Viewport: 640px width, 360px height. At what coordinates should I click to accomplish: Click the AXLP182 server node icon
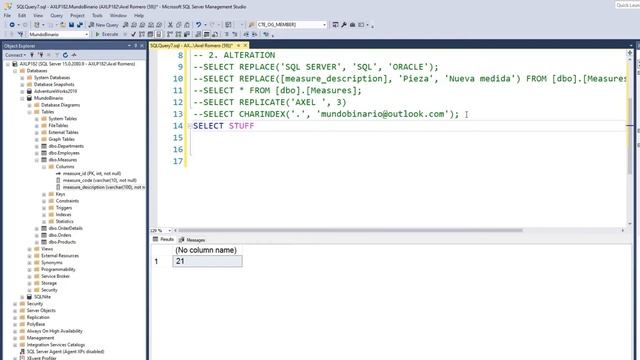coord(15,64)
